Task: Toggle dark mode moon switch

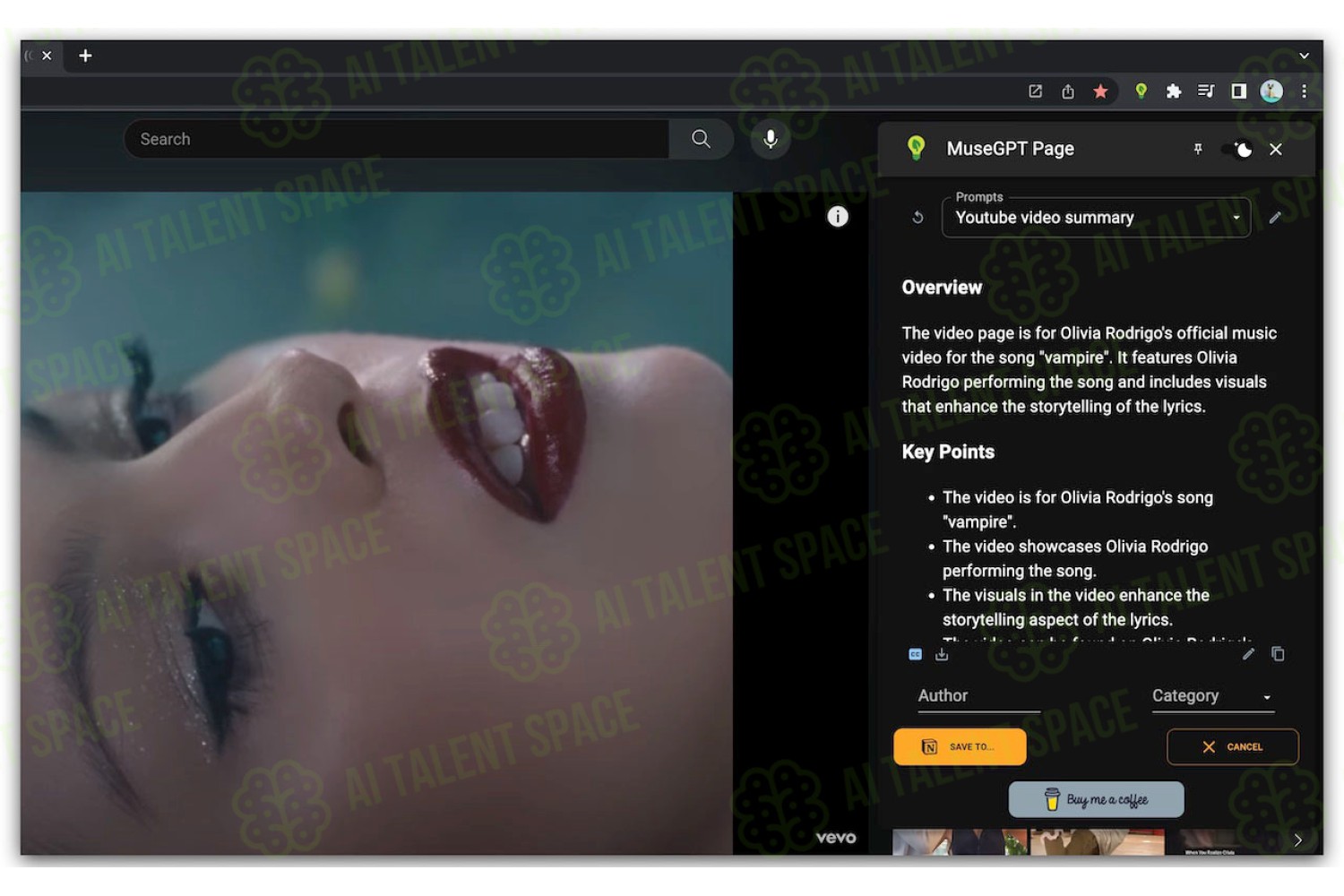Action: pos(1238,150)
